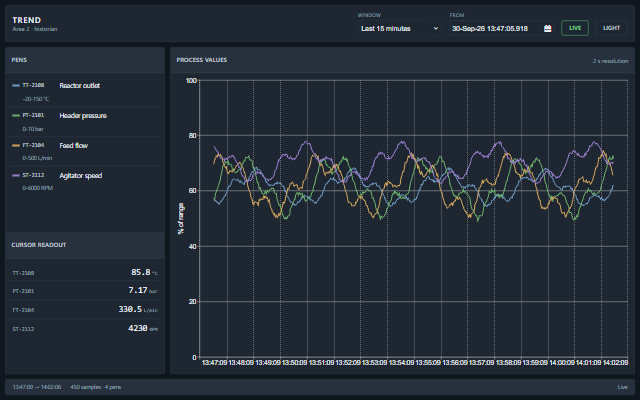The width and height of the screenshot is (640, 400).
Task: Click the PT-2101 green pen swatch
Action: (16, 116)
